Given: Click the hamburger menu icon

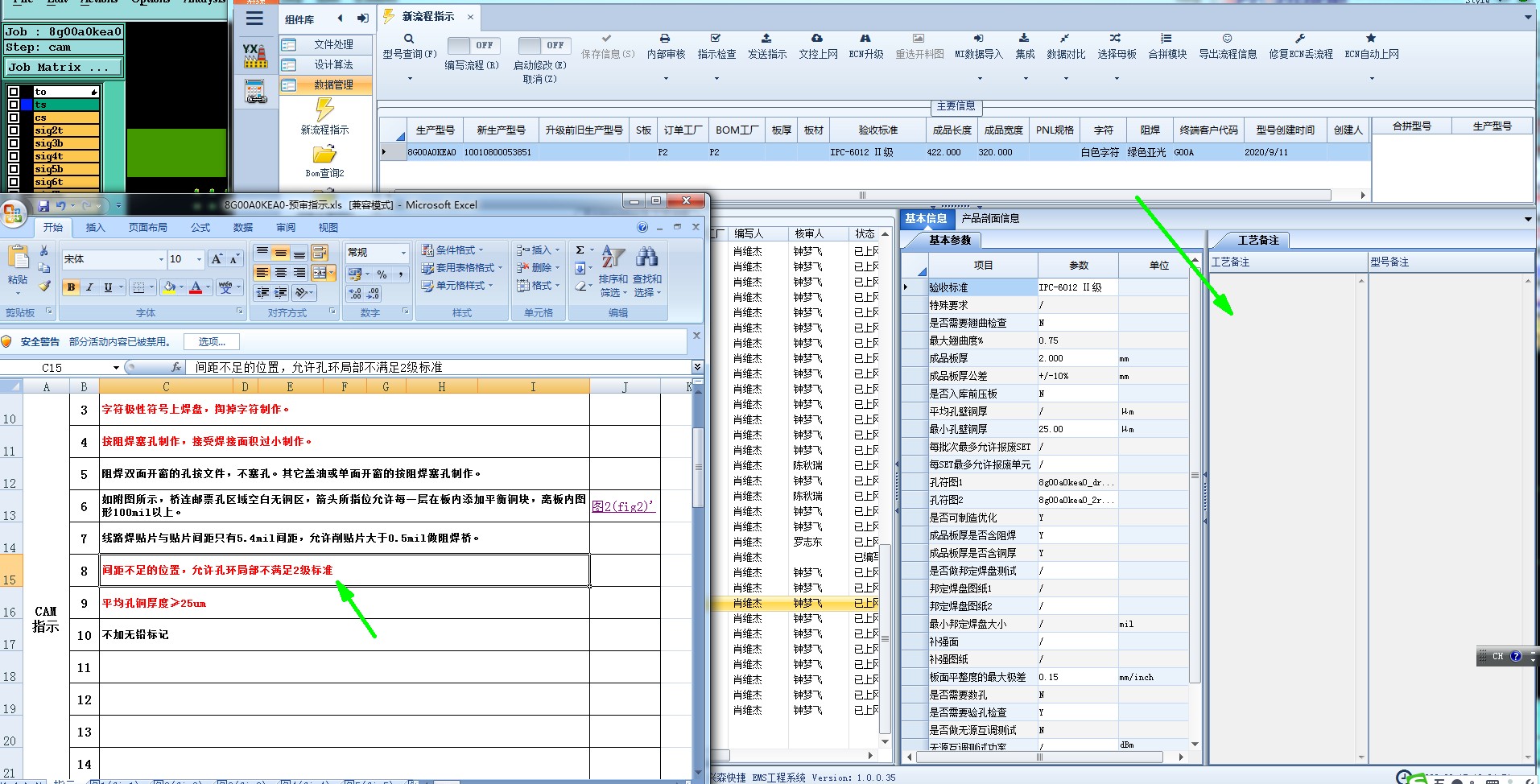Looking at the screenshot, I should [x=255, y=19].
